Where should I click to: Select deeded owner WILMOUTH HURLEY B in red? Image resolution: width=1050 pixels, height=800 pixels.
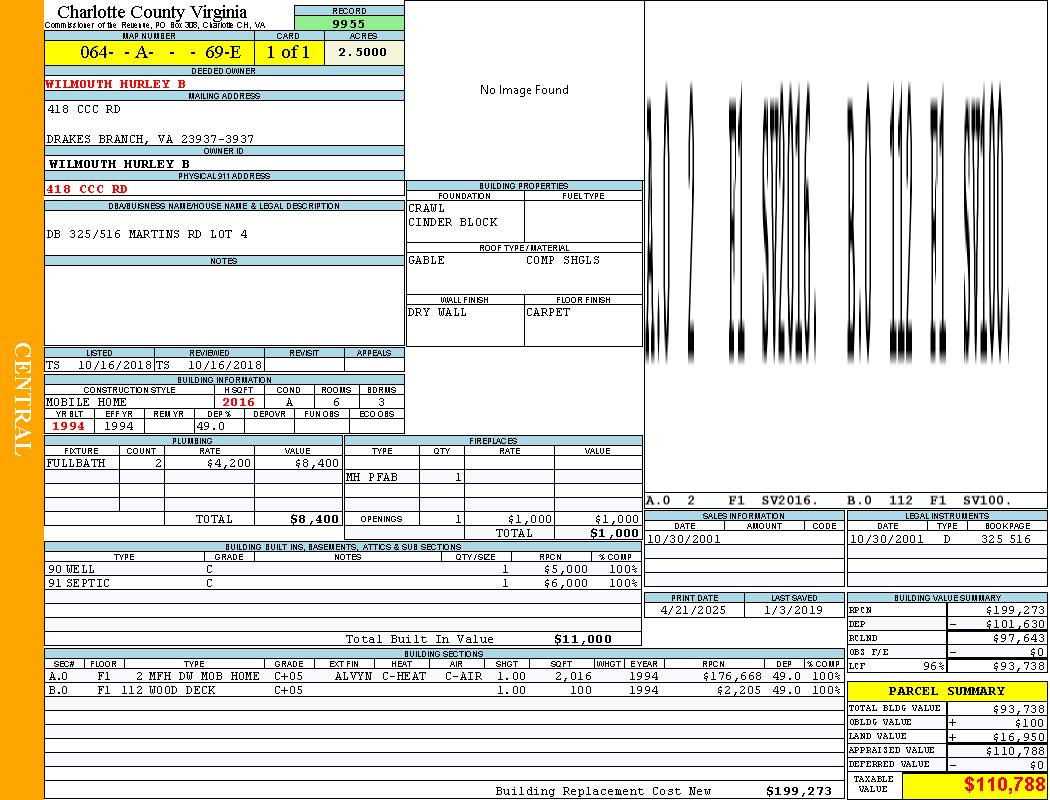116,84
